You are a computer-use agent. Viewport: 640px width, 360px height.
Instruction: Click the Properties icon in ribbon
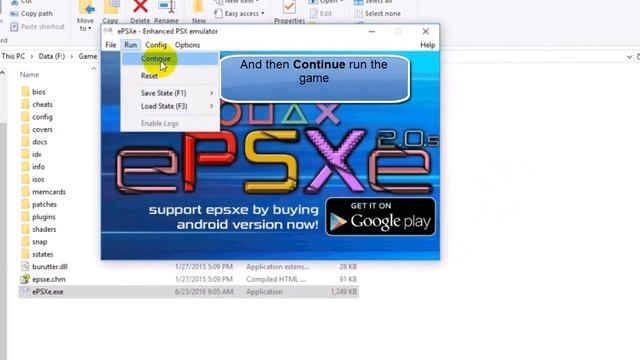click(x=289, y=7)
